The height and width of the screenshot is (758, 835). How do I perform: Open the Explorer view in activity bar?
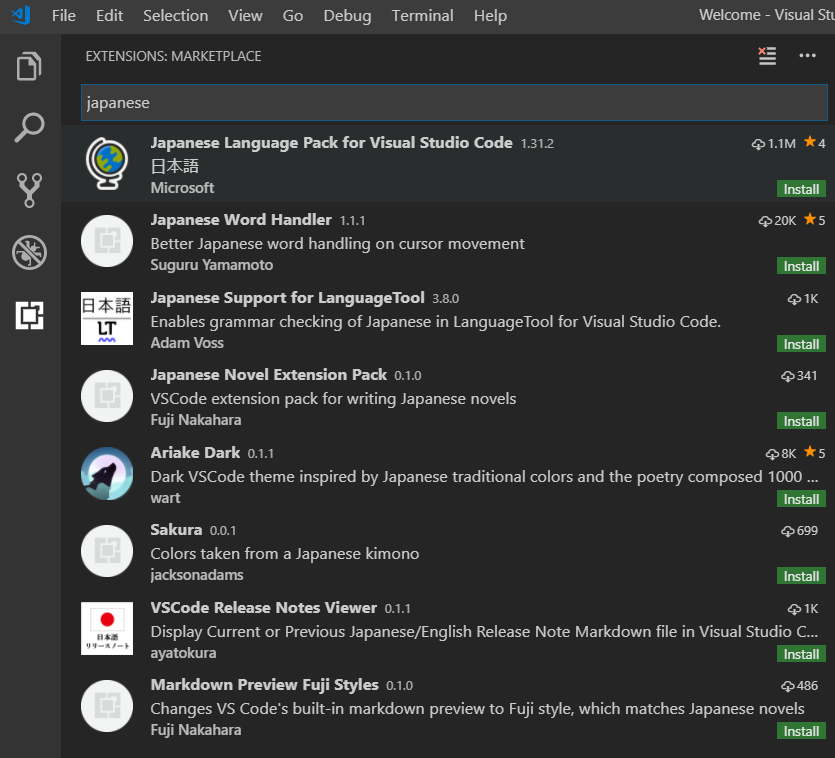[29, 66]
